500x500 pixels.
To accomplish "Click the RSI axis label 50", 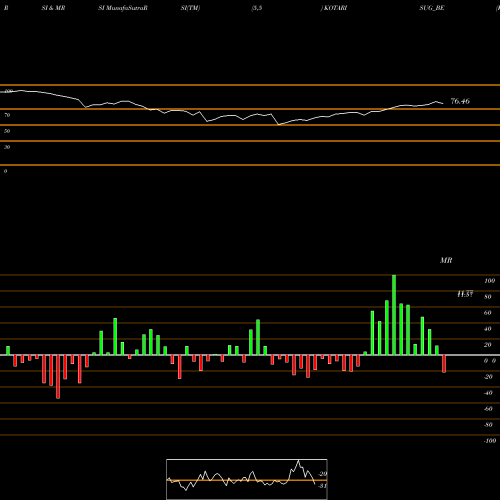I will tap(7, 131).
